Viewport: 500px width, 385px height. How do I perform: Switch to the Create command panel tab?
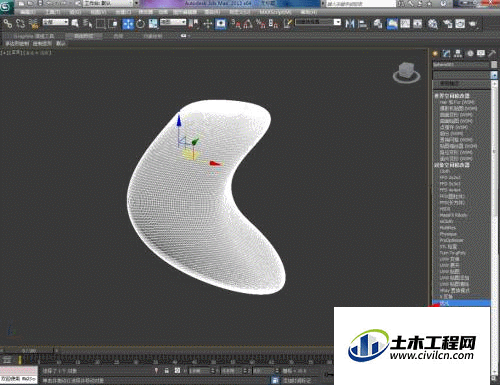[435, 54]
